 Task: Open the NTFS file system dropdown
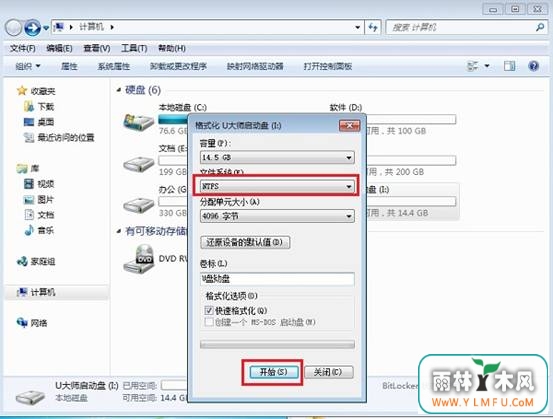277,186
